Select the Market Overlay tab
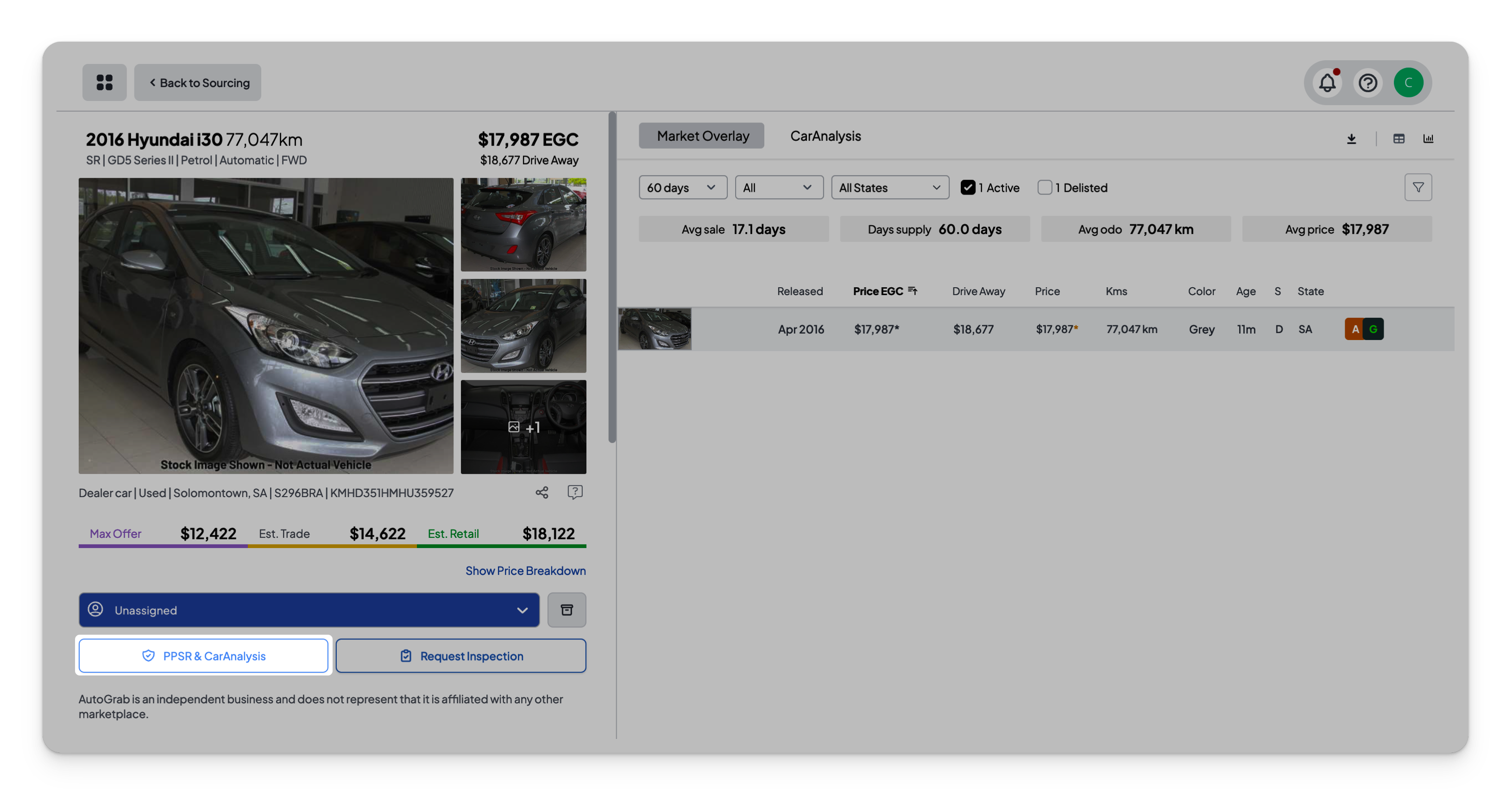This screenshot has height=795, width=1512. click(702, 136)
